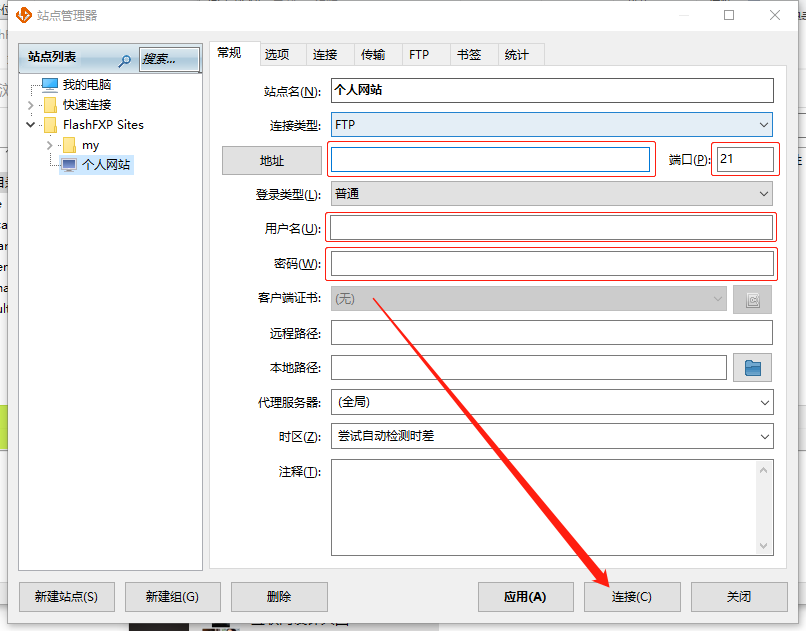The width and height of the screenshot is (806, 631).
Task: Select the 我的电脑 computer icon
Action: (x=50, y=85)
